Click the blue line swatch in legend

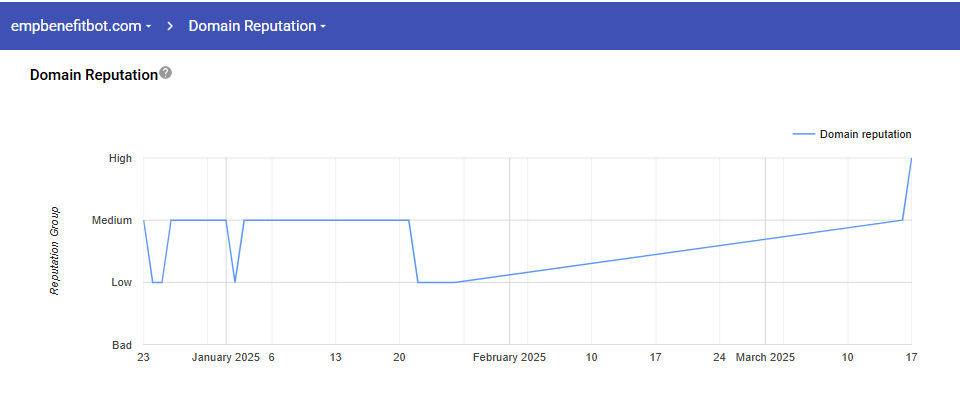click(x=803, y=134)
